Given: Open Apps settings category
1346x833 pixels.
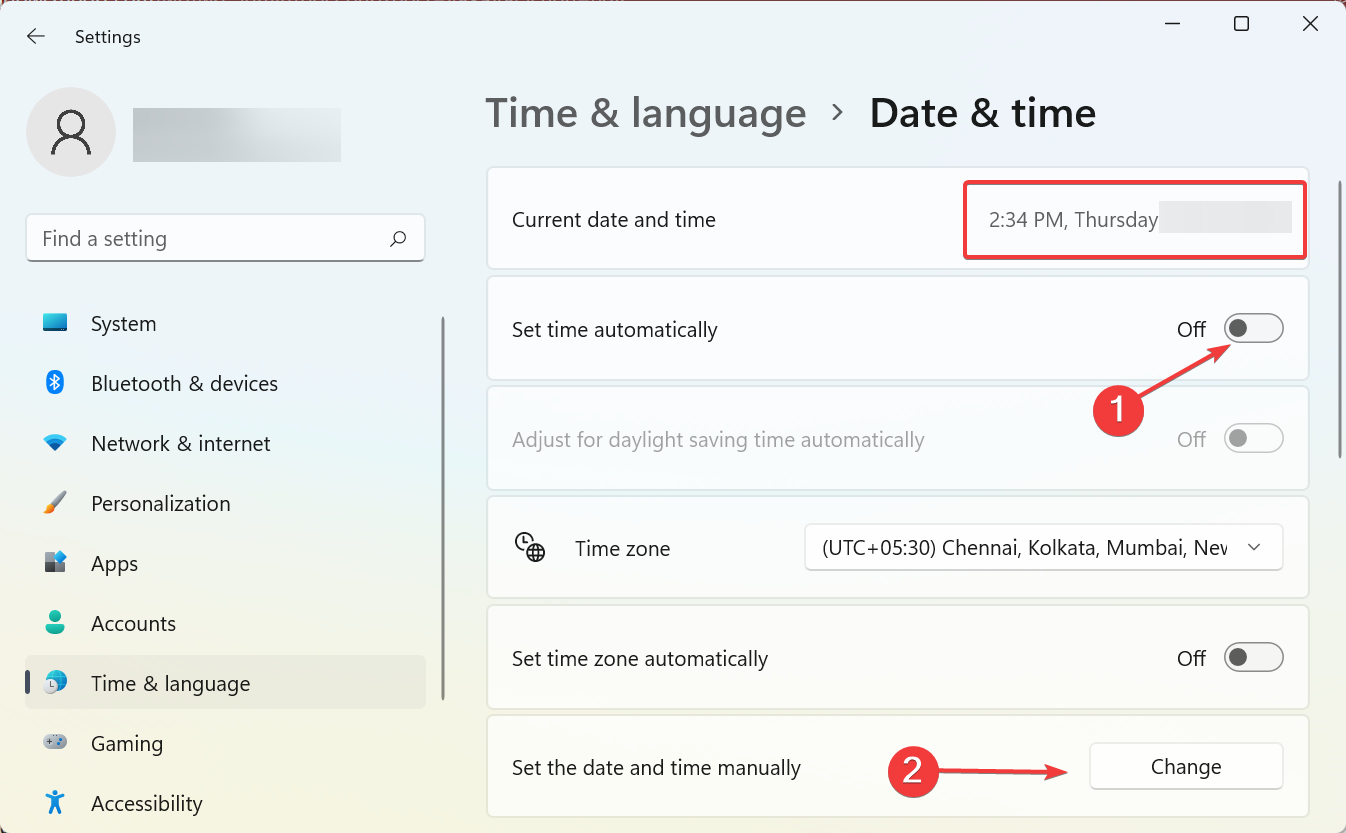Looking at the screenshot, I should pos(225,563).
